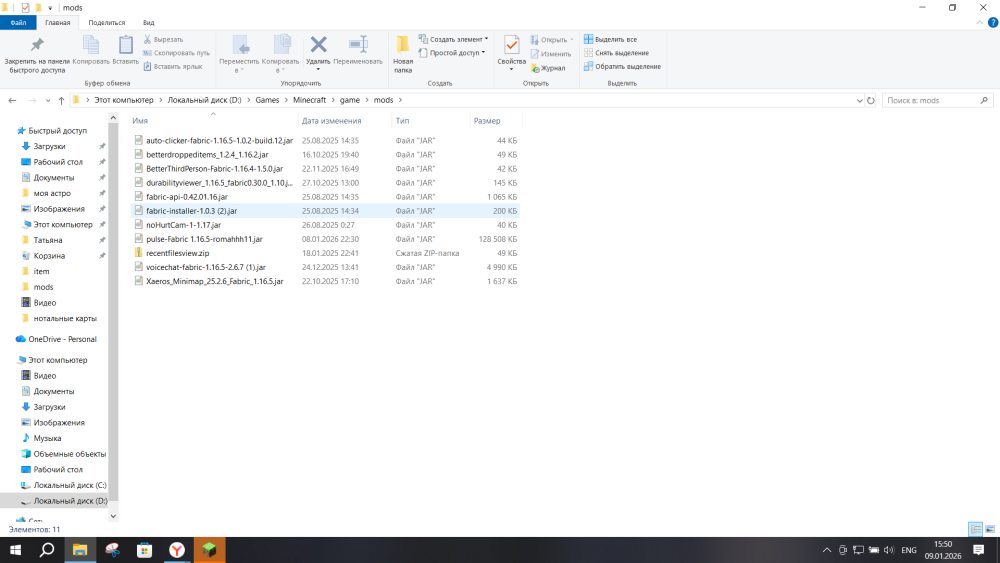The image size is (1000, 563).
Task: Click Изменить edit button in ribbon
Action: point(550,54)
